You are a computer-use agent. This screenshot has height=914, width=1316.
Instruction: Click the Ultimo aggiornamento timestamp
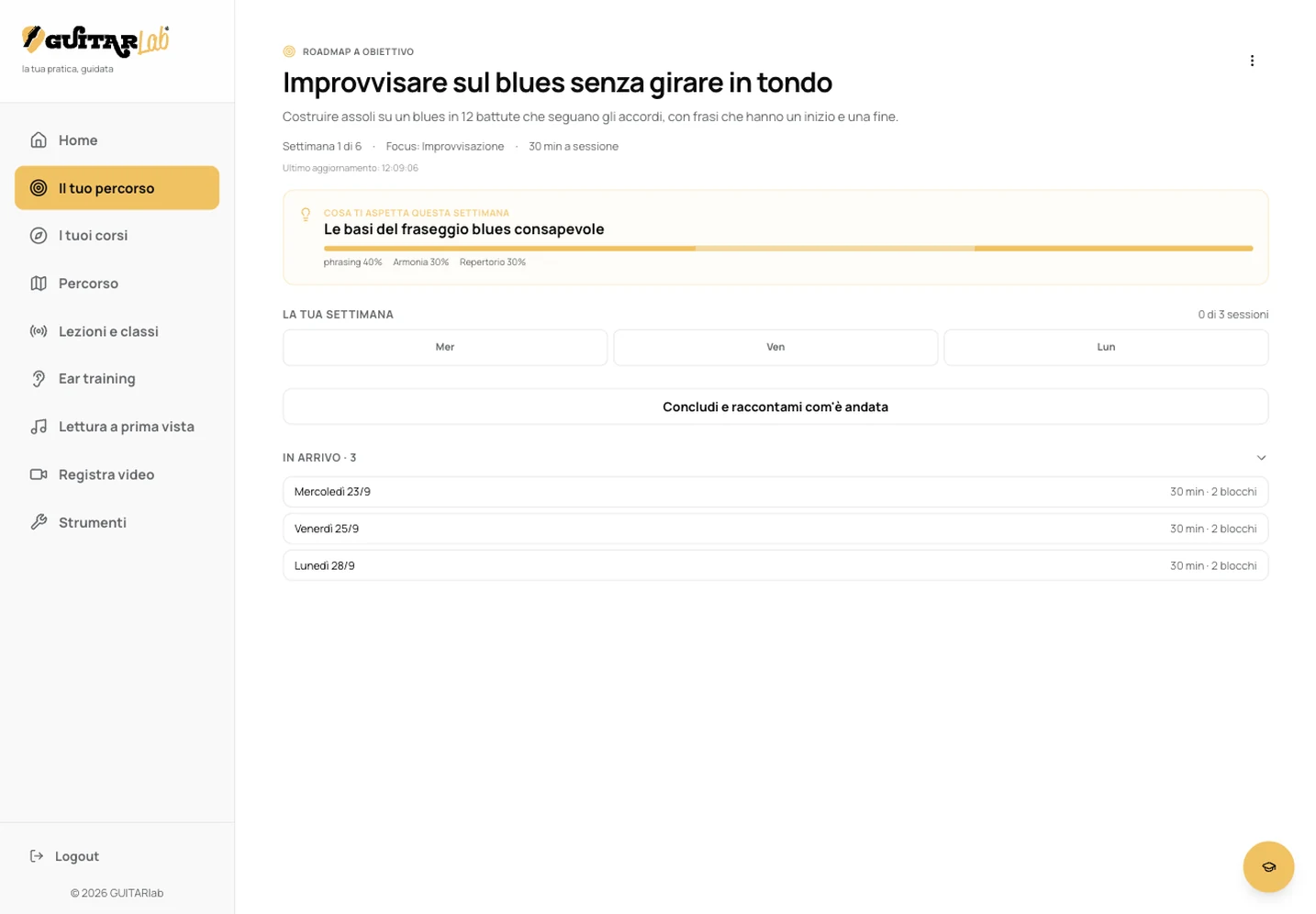pos(351,168)
